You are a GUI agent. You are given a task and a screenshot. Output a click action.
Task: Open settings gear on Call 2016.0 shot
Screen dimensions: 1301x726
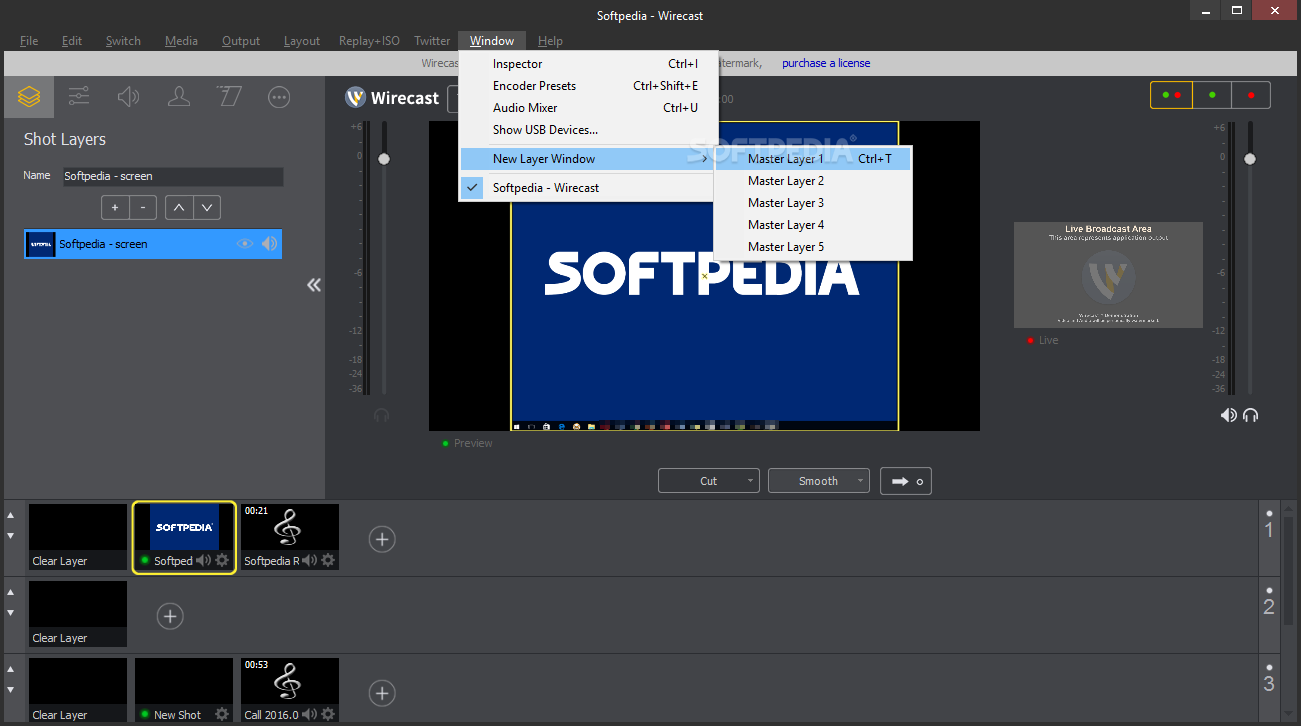pos(328,714)
